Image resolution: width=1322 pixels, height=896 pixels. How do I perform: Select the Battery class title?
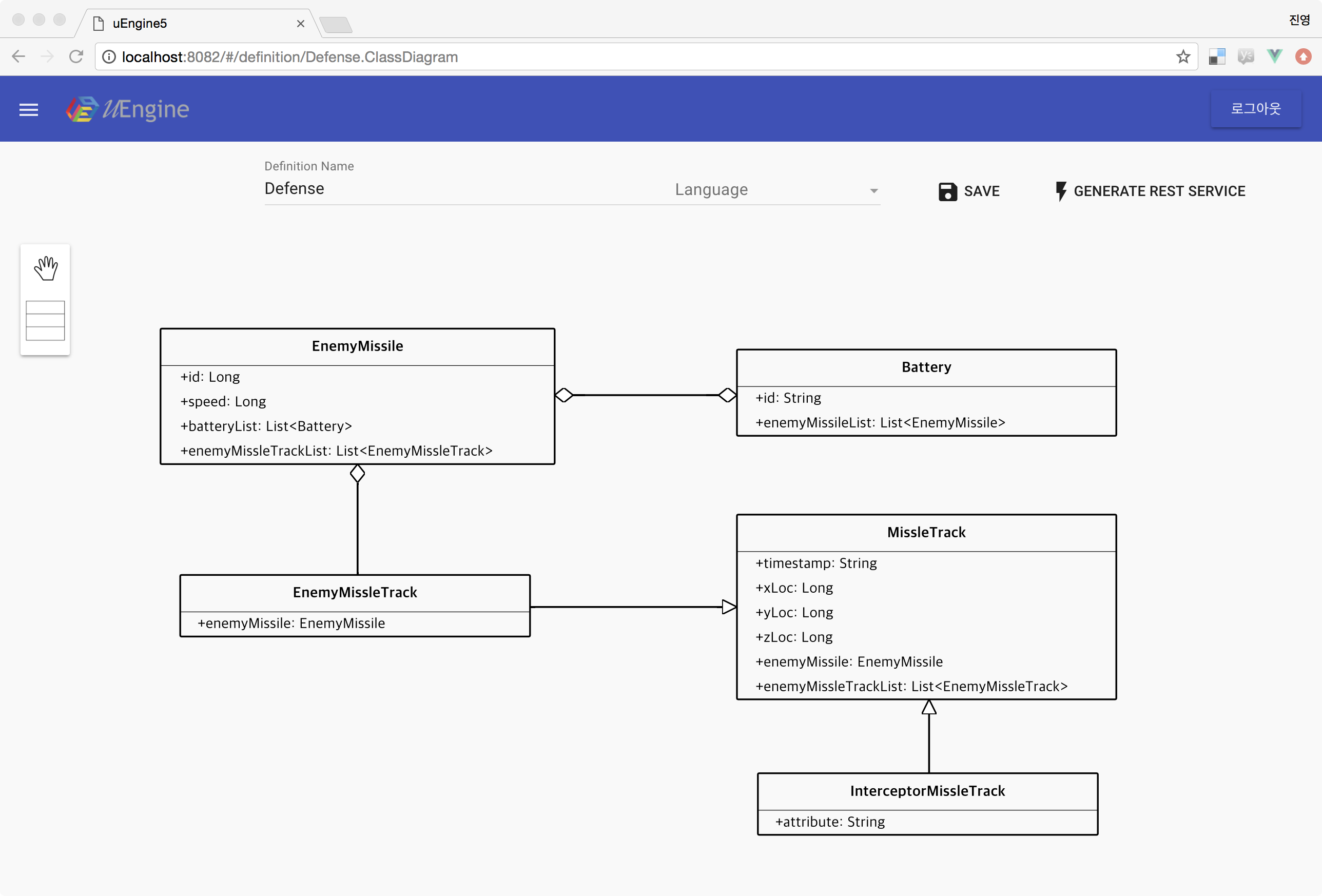926,367
